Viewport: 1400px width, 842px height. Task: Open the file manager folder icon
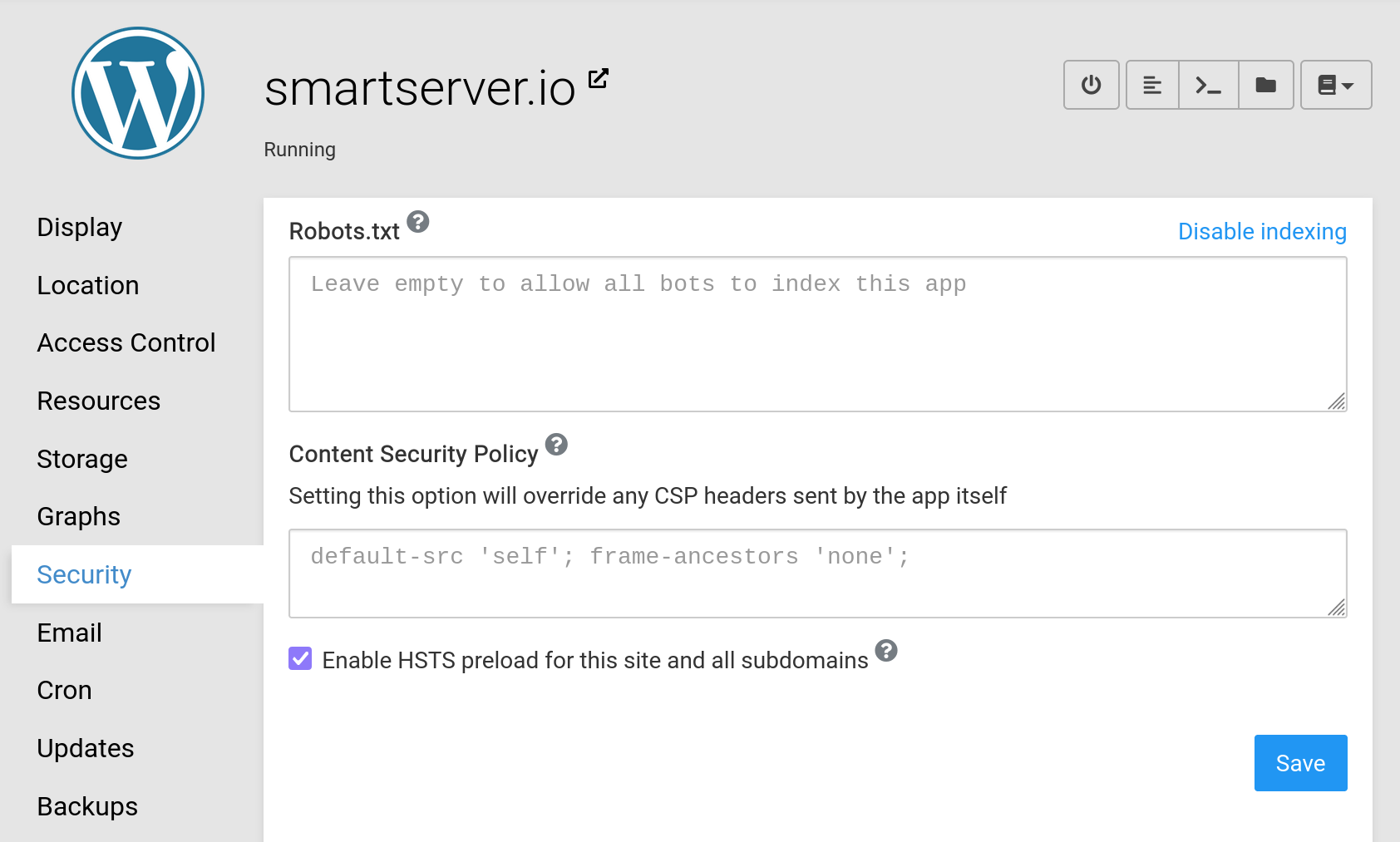tap(1265, 85)
